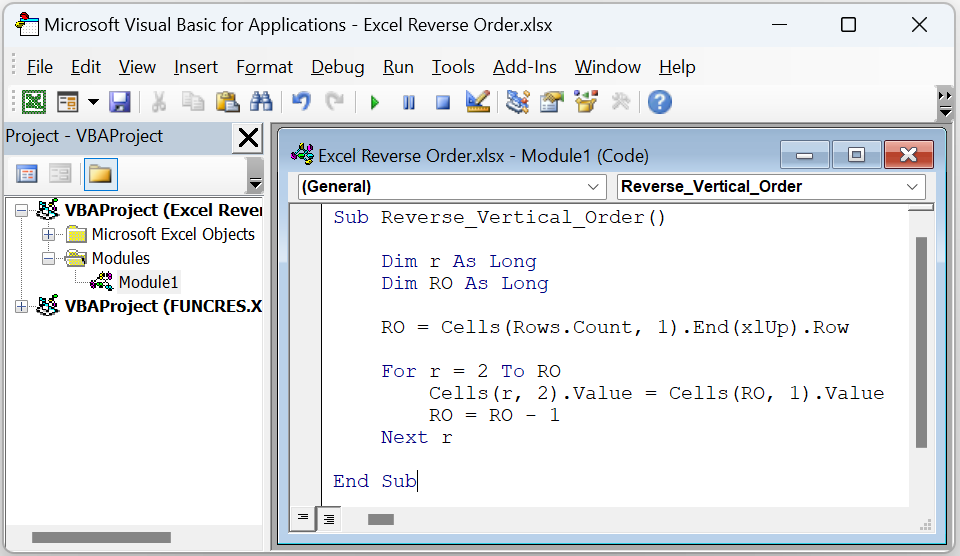The width and height of the screenshot is (960, 556).
Task: Open the Project Explorer icon
Action: pos(517,102)
